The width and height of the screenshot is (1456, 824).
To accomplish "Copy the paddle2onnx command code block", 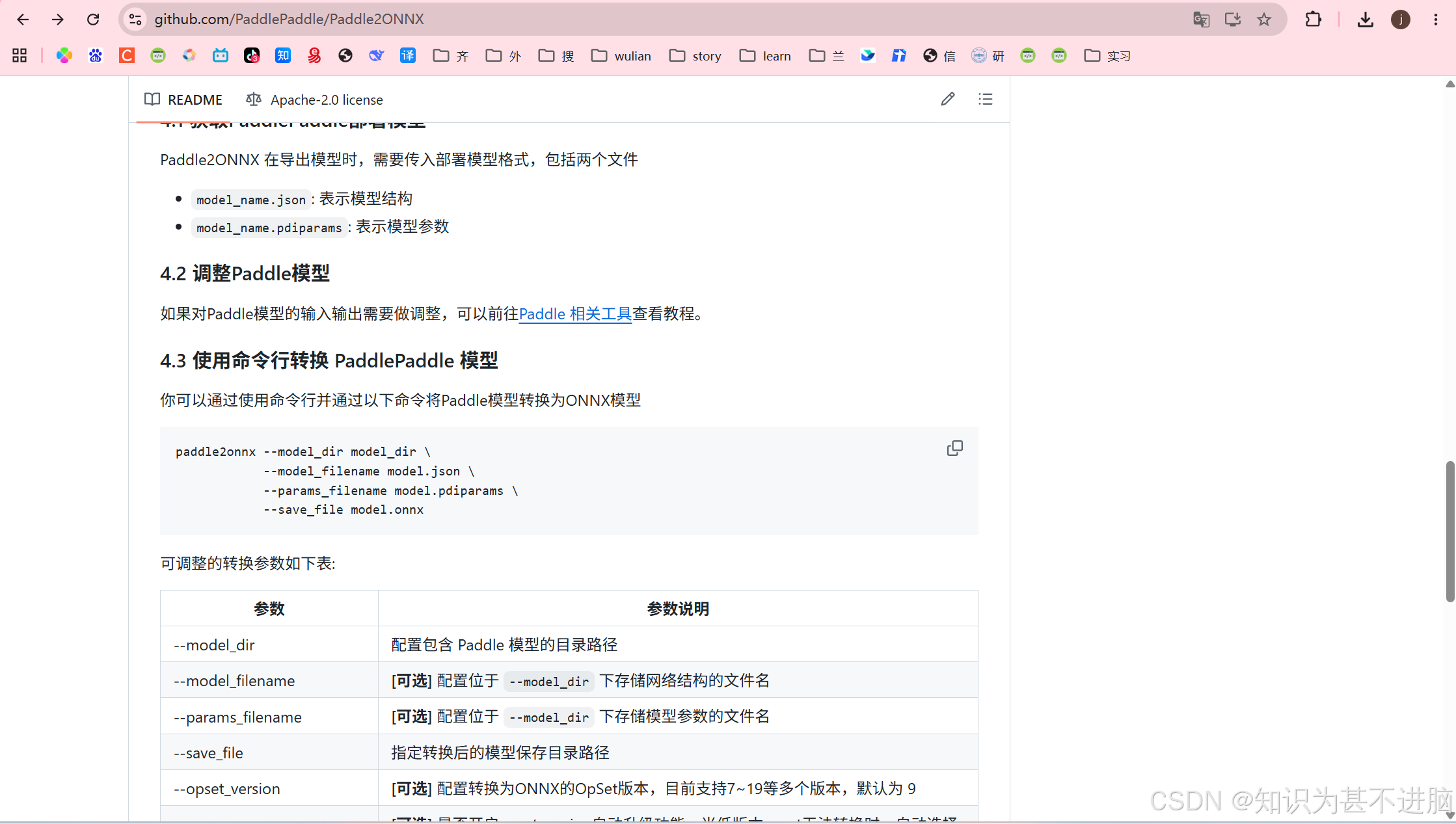I will (x=954, y=448).
